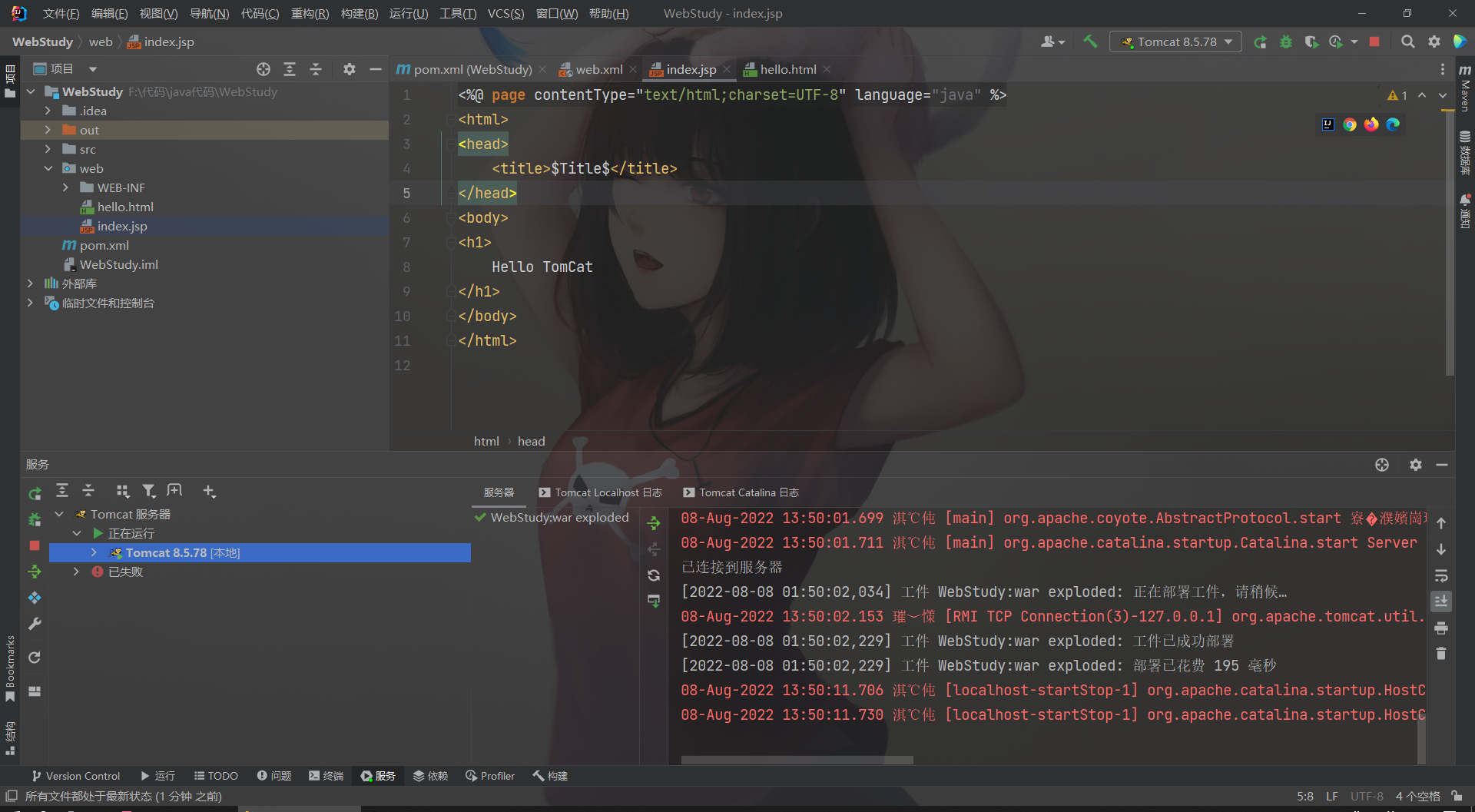Add service with plus icon

click(x=209, y=490)
